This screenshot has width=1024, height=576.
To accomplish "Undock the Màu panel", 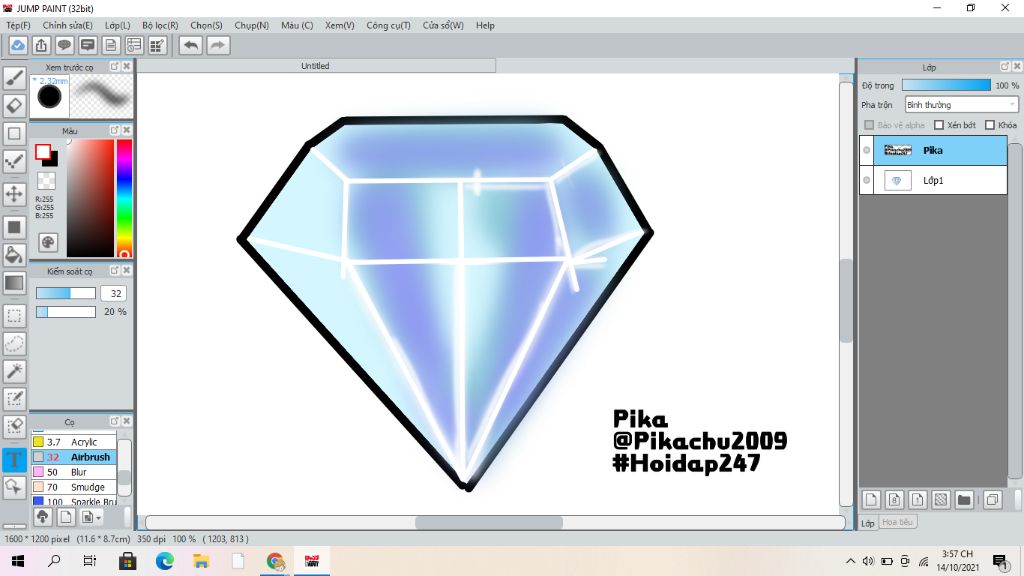I will click(114, 131).
